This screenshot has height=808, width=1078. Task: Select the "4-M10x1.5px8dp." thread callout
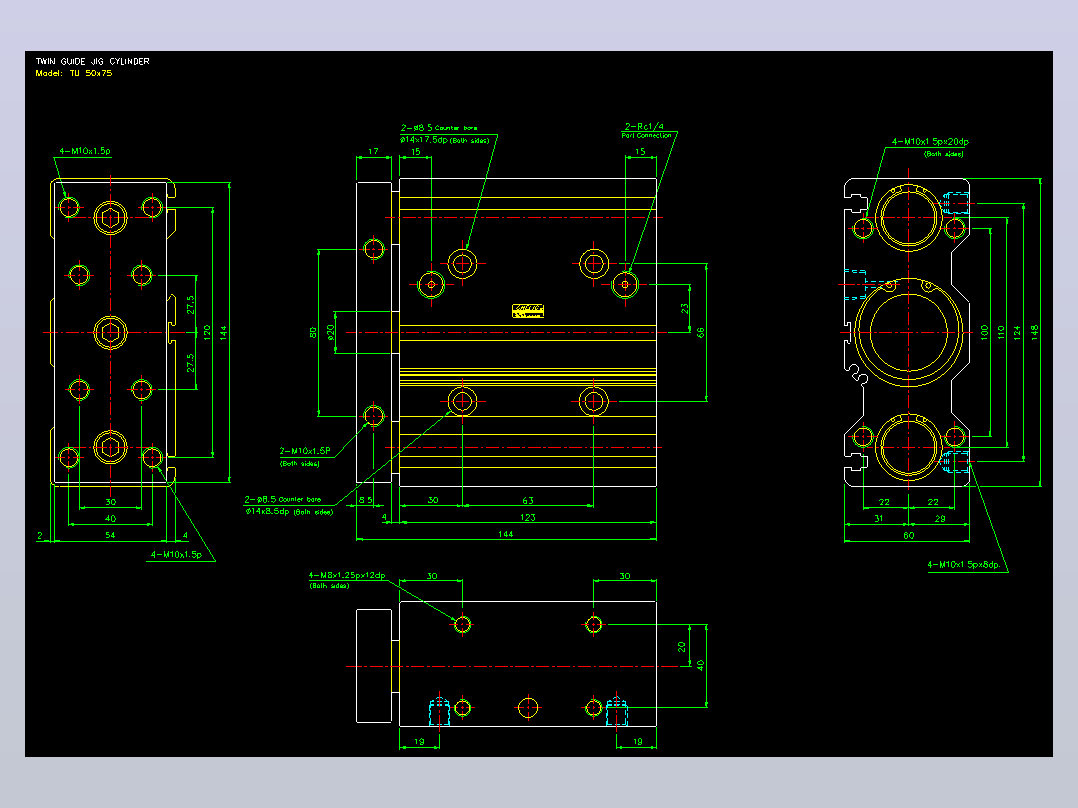click(x=966, y=565)
